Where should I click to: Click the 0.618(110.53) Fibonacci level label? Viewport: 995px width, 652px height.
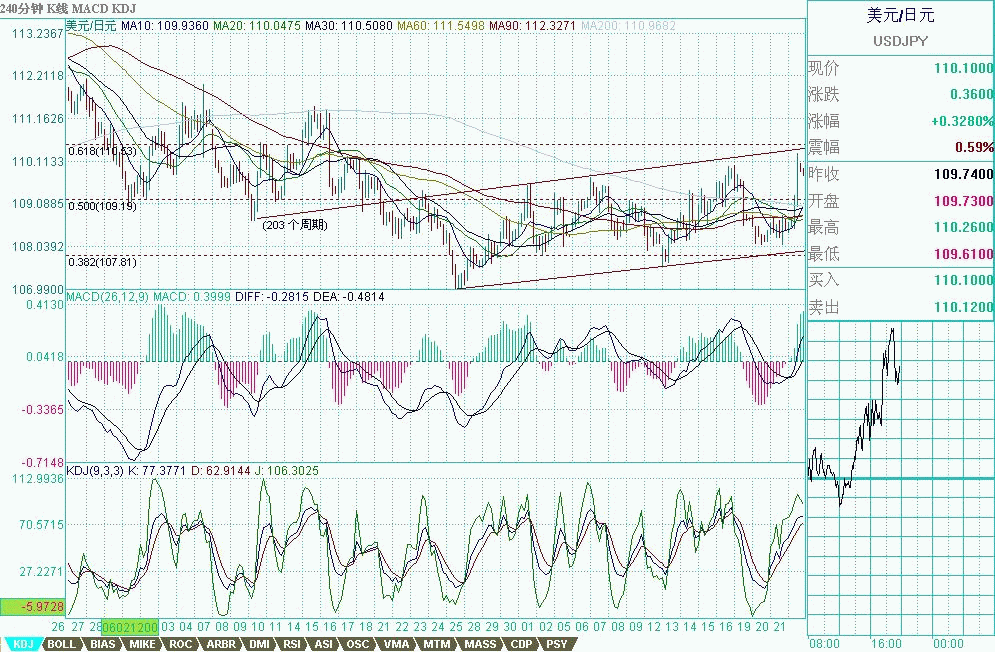pos(102,151)
